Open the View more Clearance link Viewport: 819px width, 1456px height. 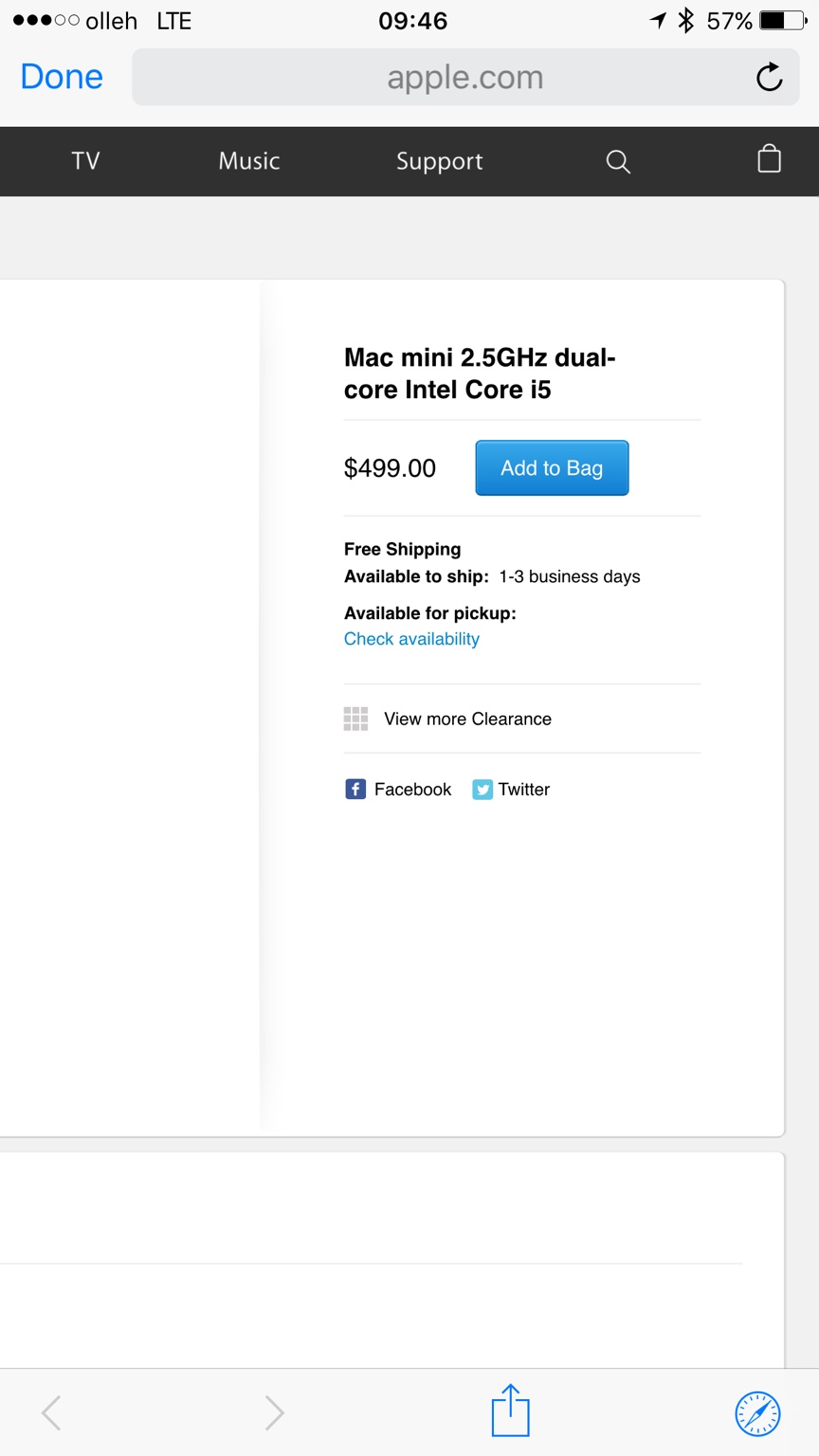coord(467,719)
